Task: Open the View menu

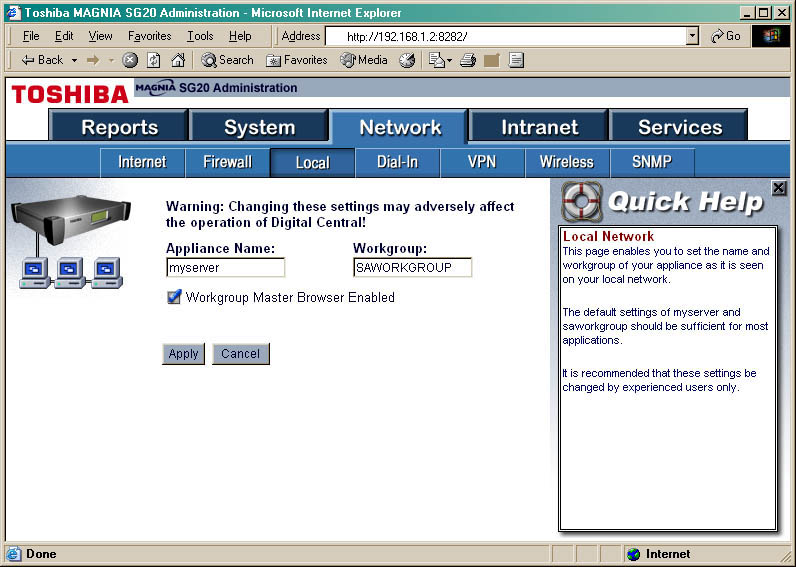Action: [x=100, y=36]
